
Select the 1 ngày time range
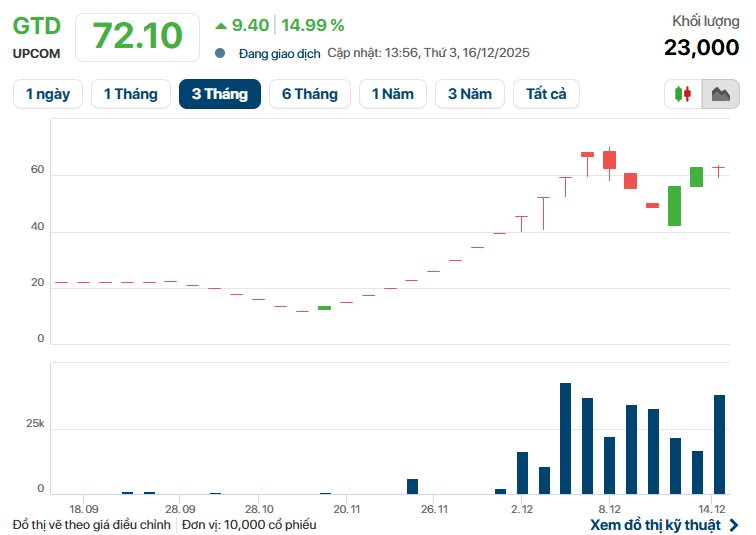click(48, 94)
